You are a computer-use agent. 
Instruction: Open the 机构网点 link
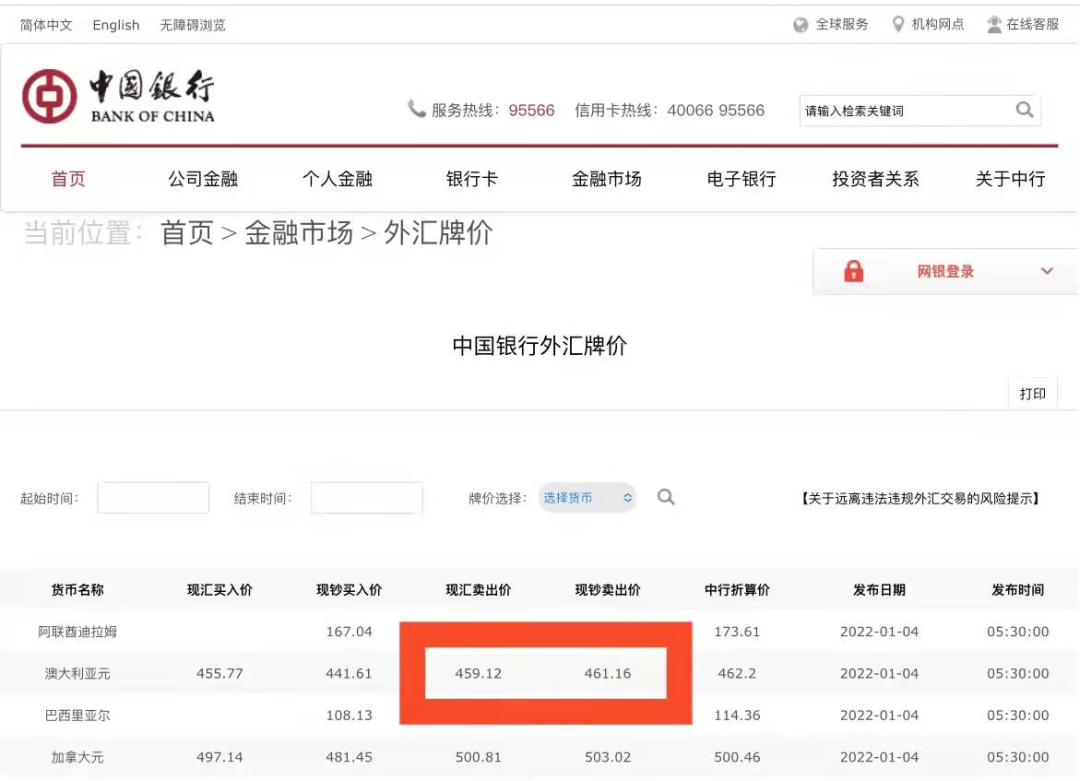937,25
